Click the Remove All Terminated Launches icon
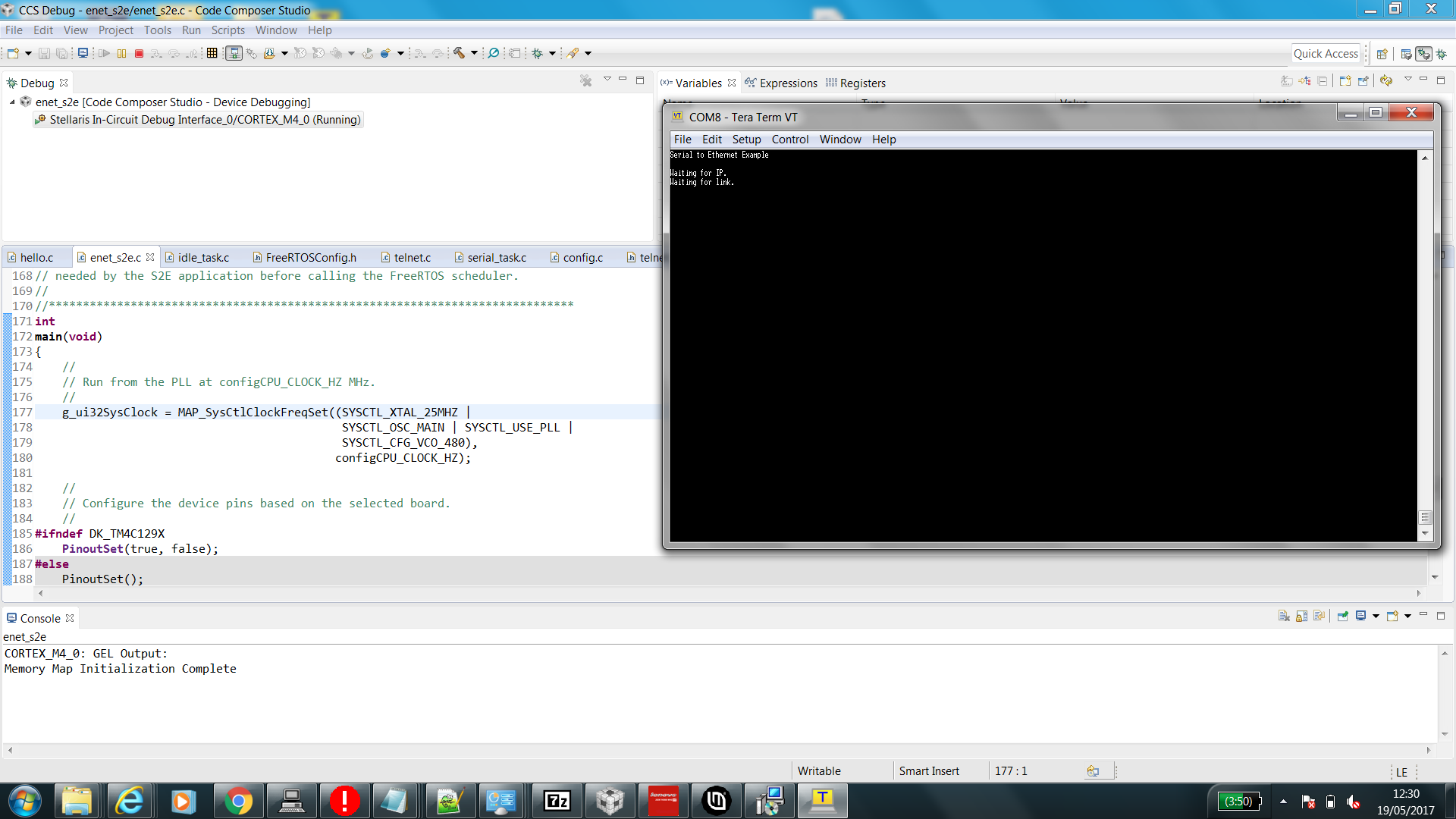Image resolution: width=1456 pixels, height=819 pixels. (x=585, y=80)
